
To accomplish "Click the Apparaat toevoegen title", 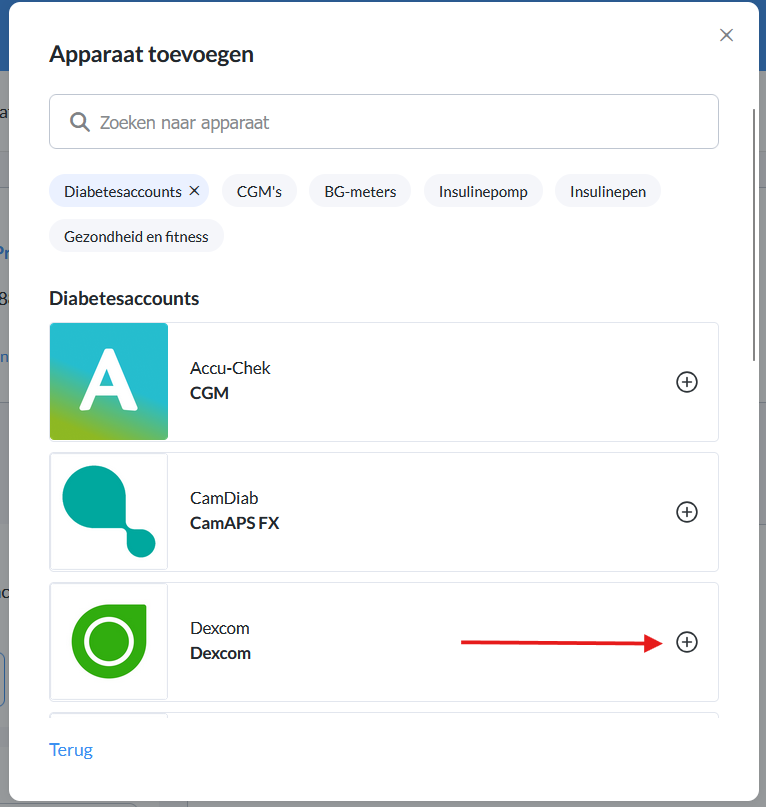I will 151,55.
